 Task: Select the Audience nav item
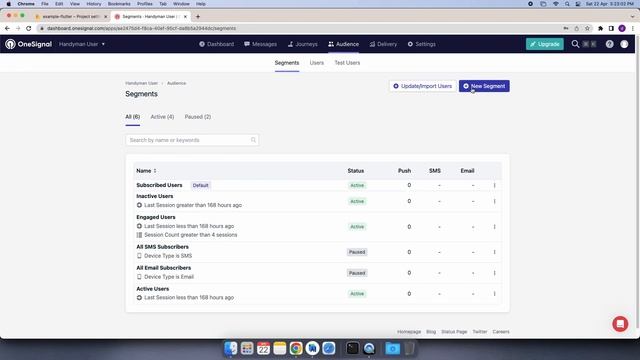(343, 44)
